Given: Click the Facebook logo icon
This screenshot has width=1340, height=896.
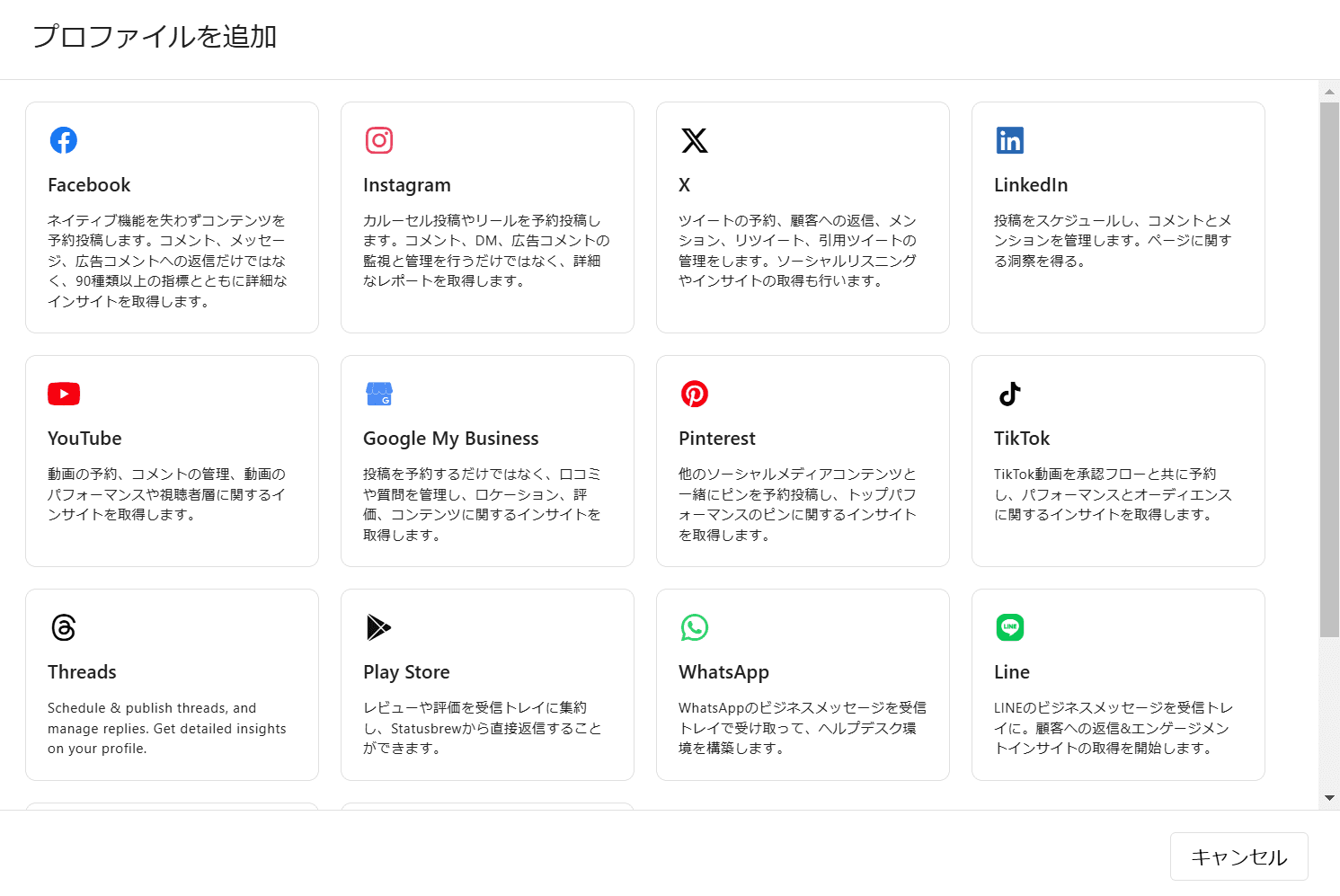Looking at the screenshot, I should click(x=64, y=140).
